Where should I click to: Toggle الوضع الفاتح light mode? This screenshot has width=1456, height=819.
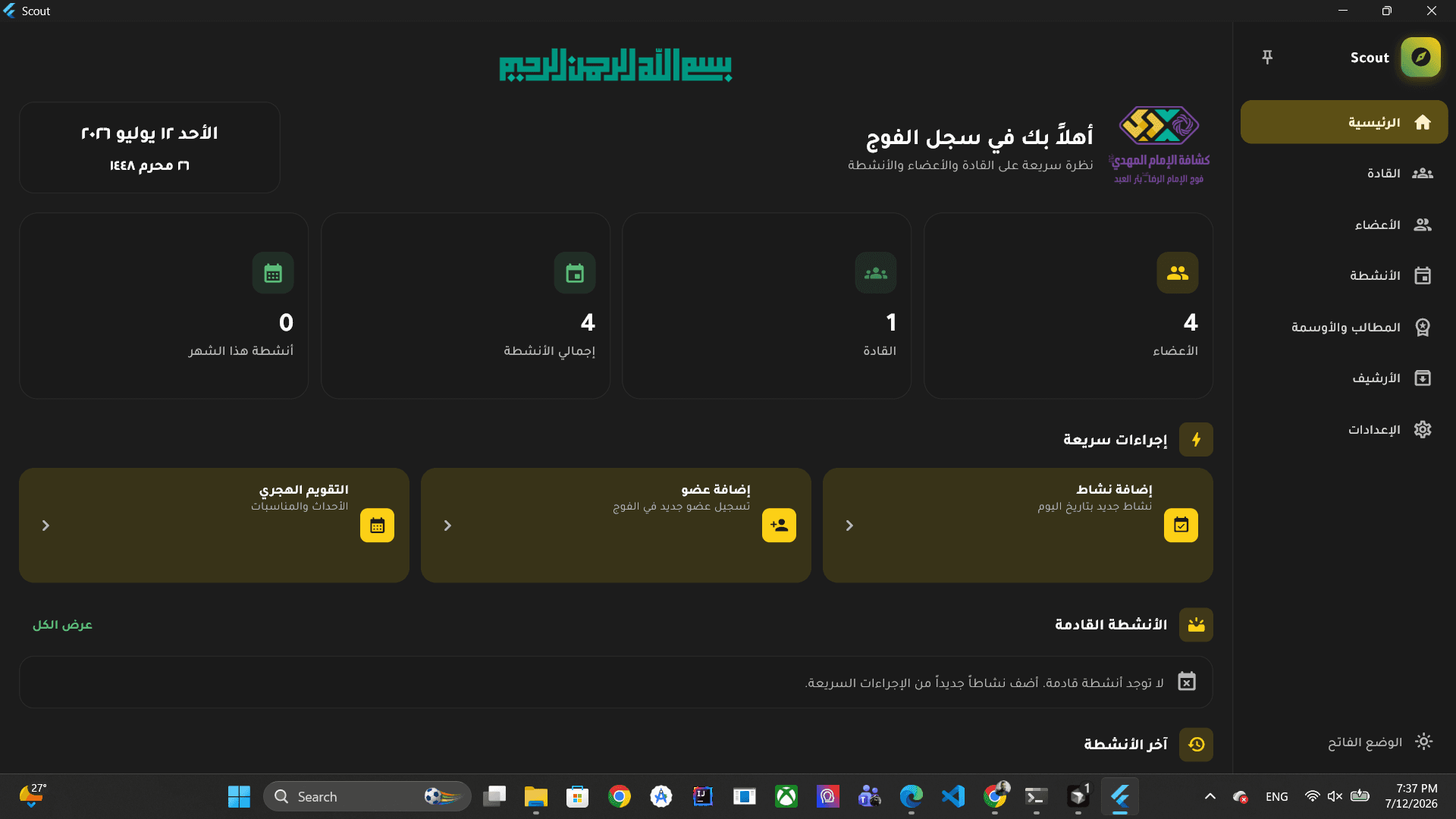tap(1379, 742)
